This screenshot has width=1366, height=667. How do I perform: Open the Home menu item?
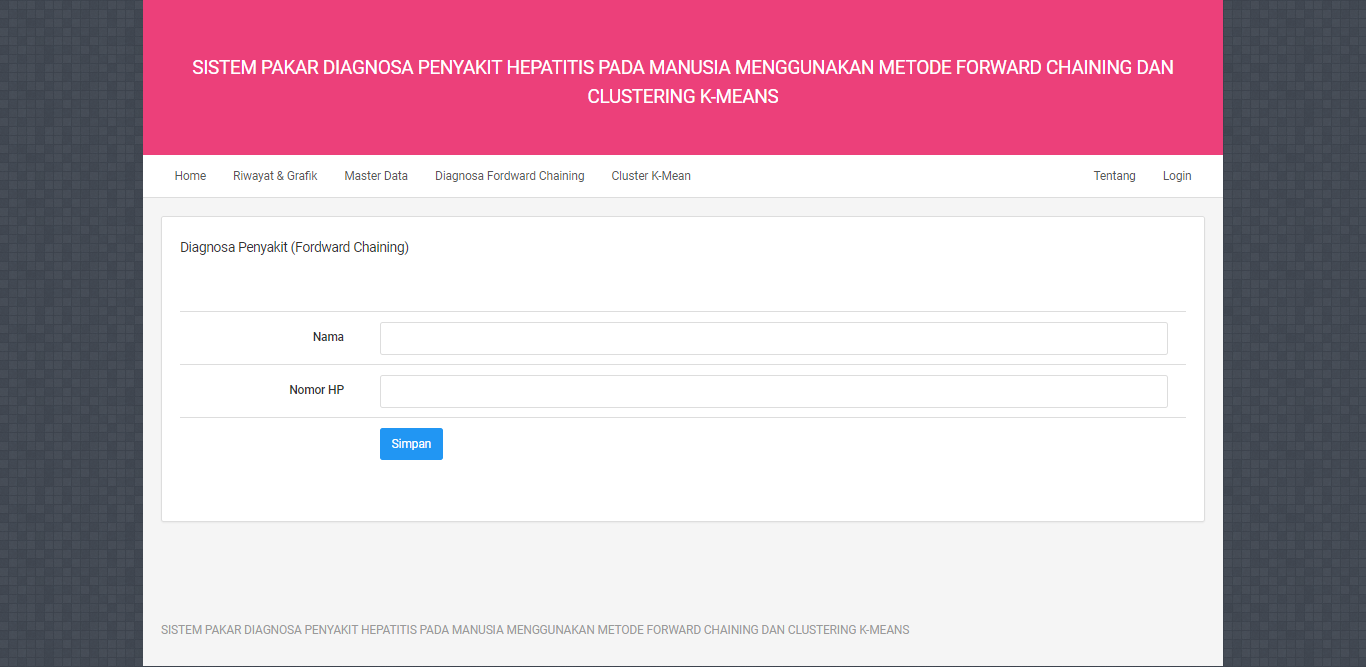pyautogui.click(x=190, y=176)
